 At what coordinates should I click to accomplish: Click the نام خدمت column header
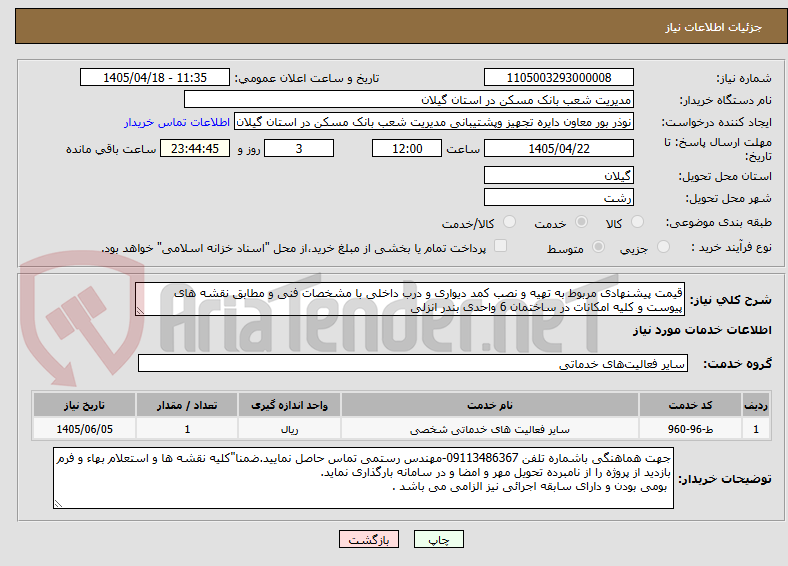point(490,405)
